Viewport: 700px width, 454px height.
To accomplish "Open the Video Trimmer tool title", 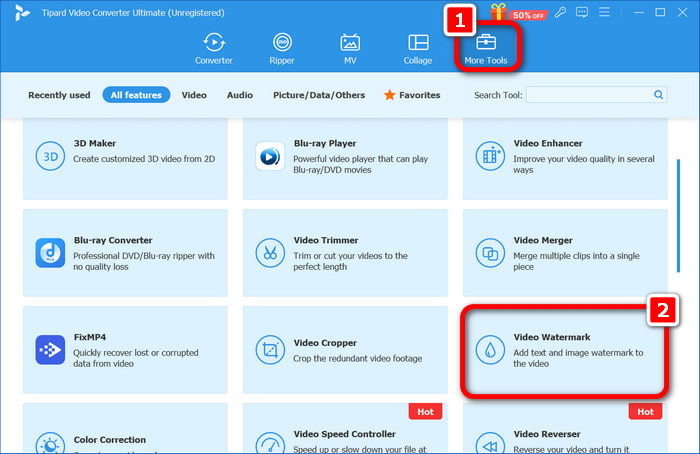I will 326,240.
